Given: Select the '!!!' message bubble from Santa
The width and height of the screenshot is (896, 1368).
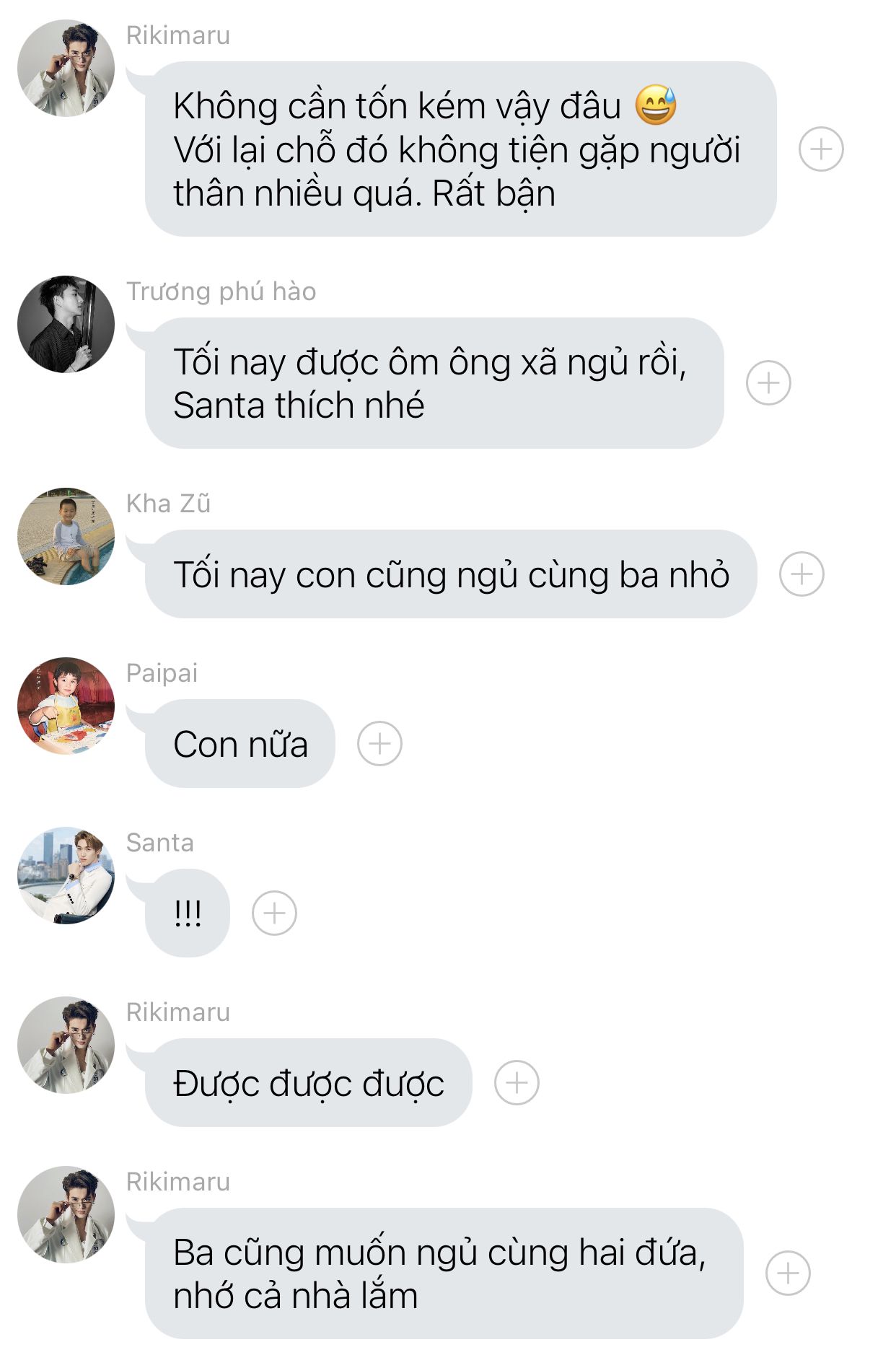Looking at the screenshot, I should pyautogui.click(x=188, y=913).
